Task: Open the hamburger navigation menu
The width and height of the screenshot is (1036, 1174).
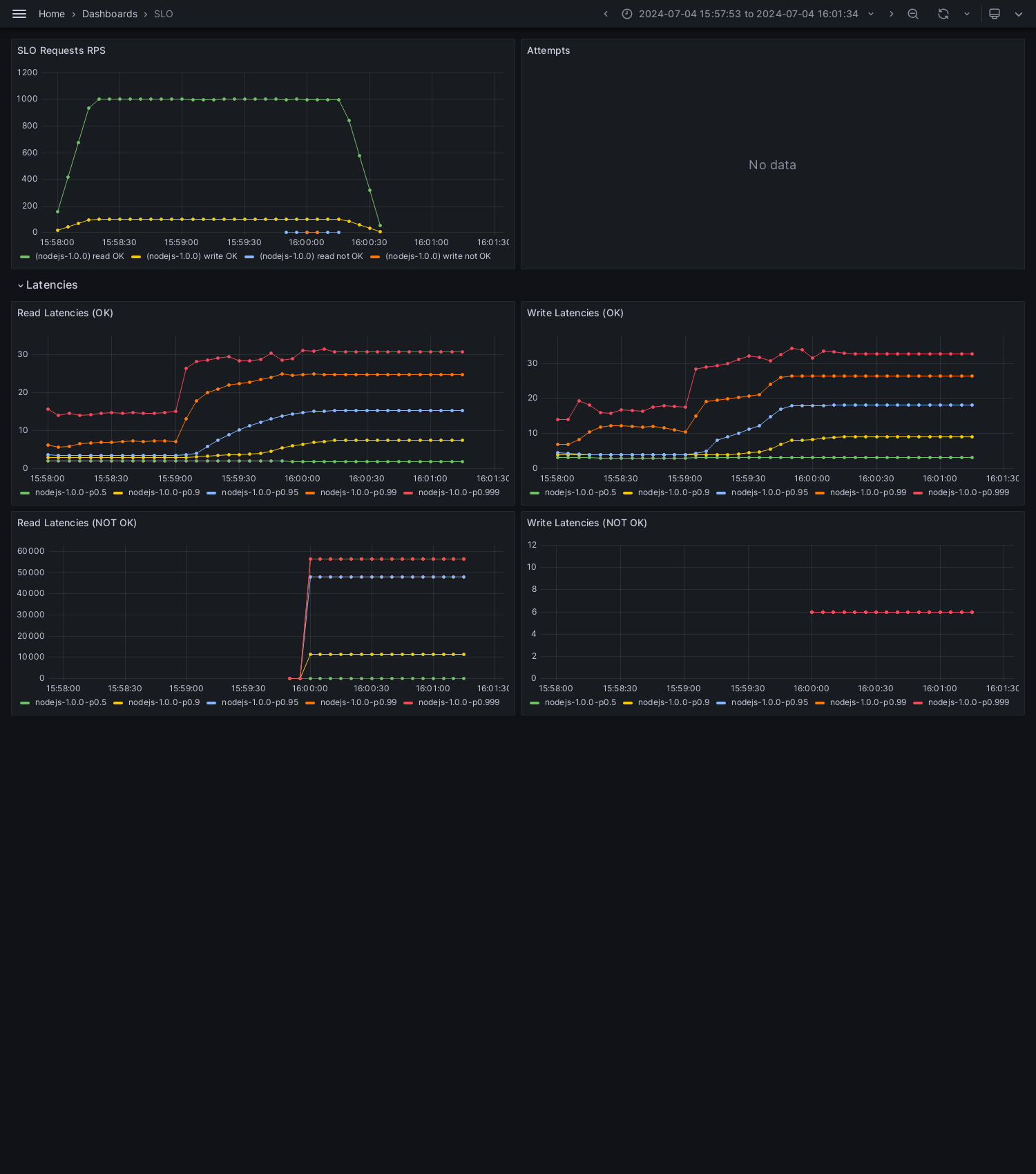Action: [x=19, y=14]
